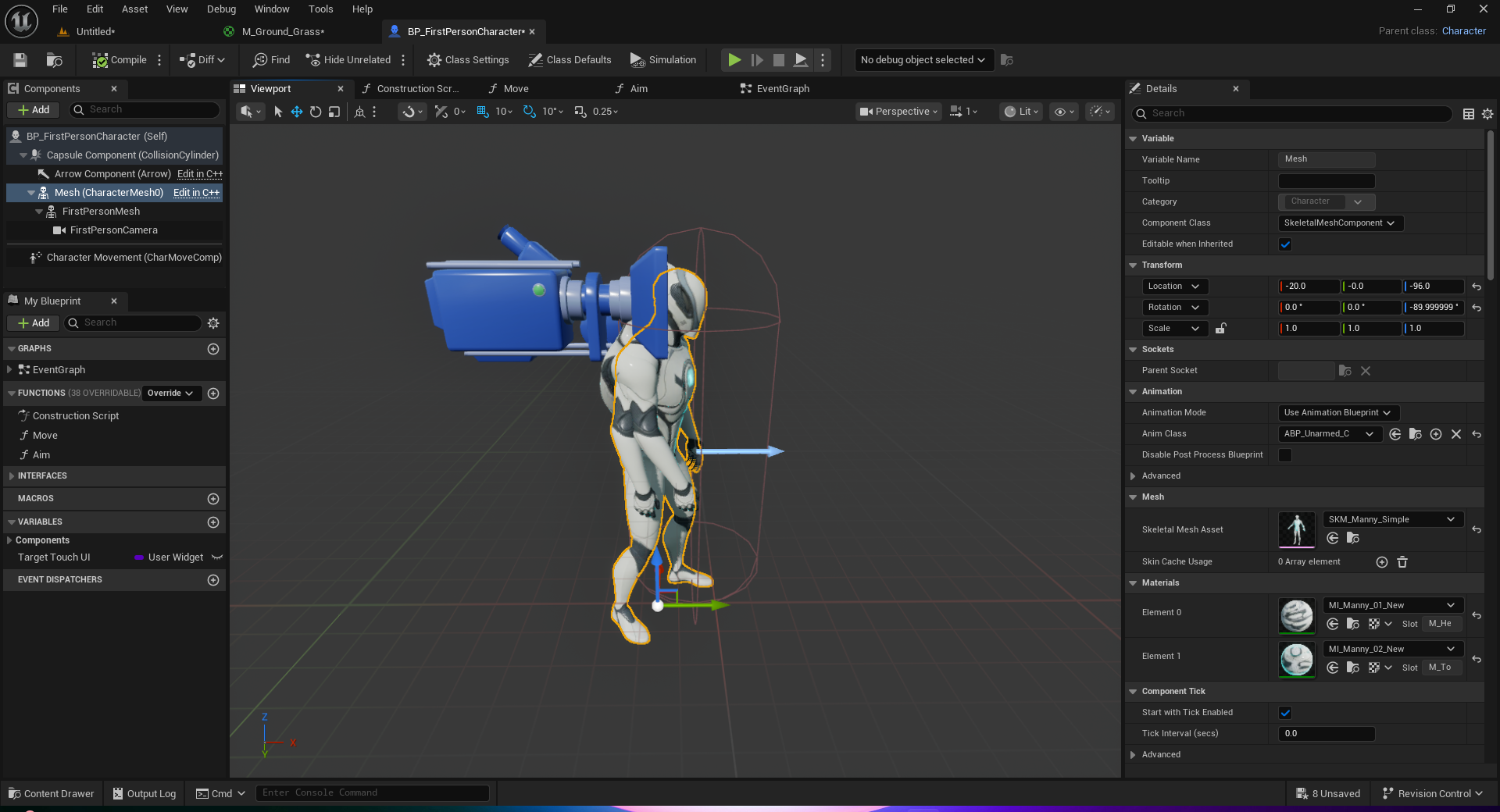Screen dimensions: 1500x812
Task: Enable Disable Post Process Blueprint checkbox
Action: (x=1285, y=455)
